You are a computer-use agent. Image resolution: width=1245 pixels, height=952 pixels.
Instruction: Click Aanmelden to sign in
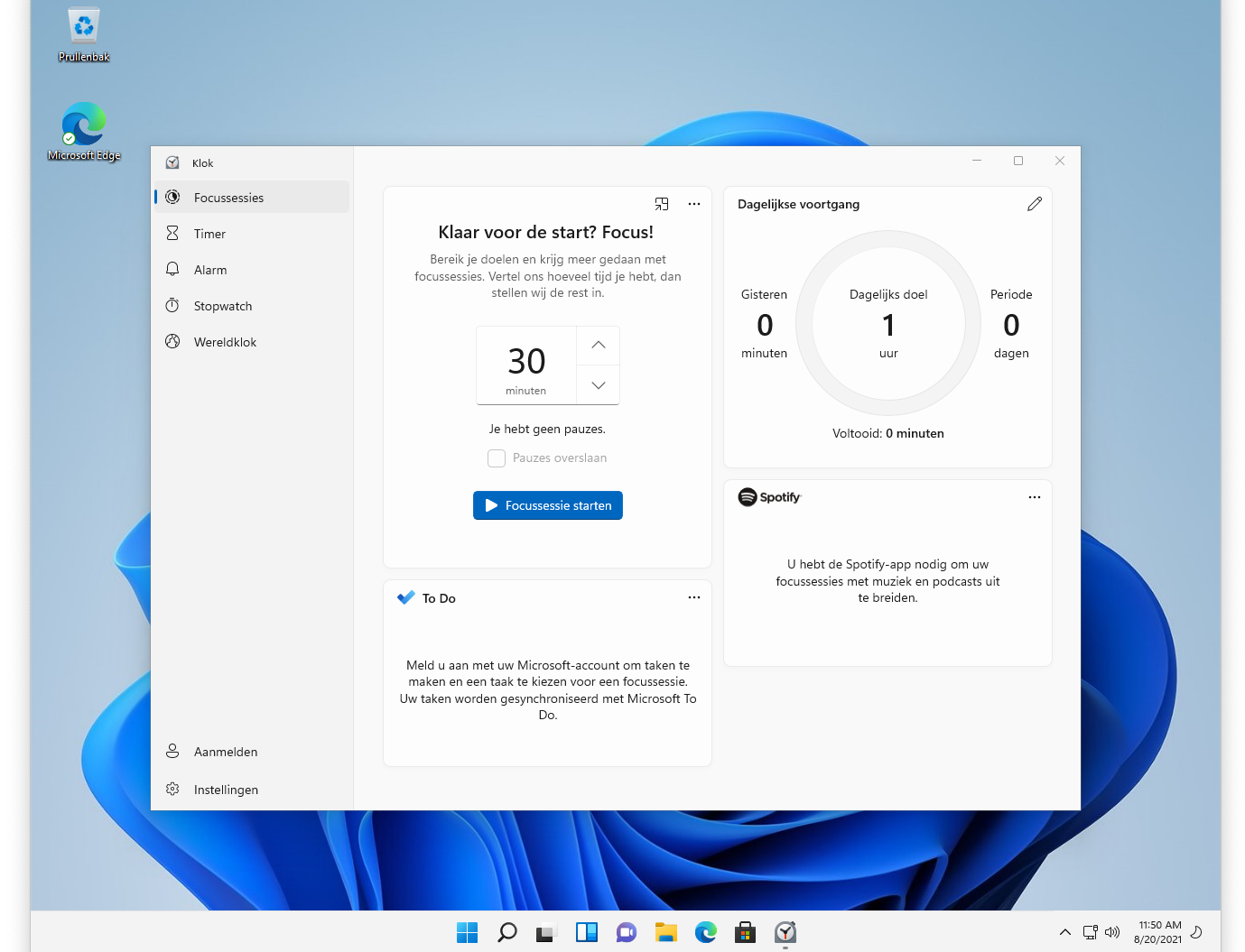coord(225,752)
